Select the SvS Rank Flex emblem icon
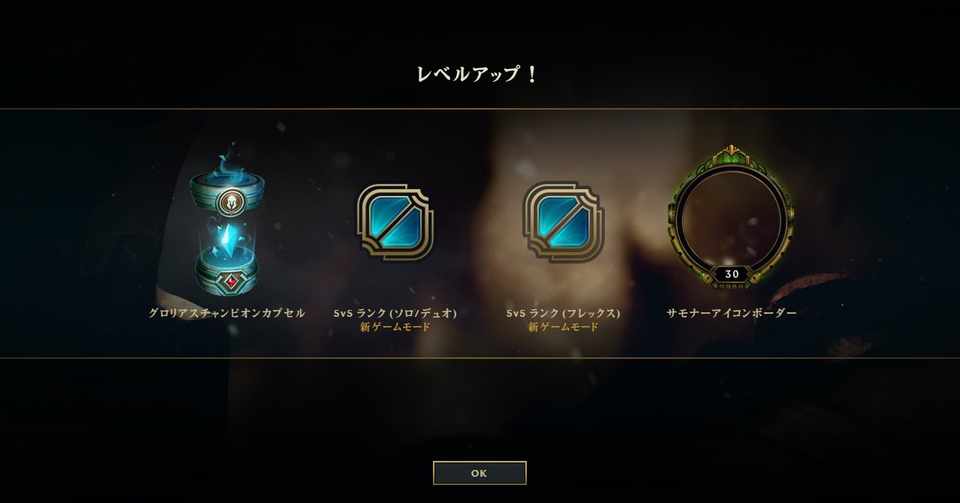Screen dimensions: 960x503 click(563, 222)
